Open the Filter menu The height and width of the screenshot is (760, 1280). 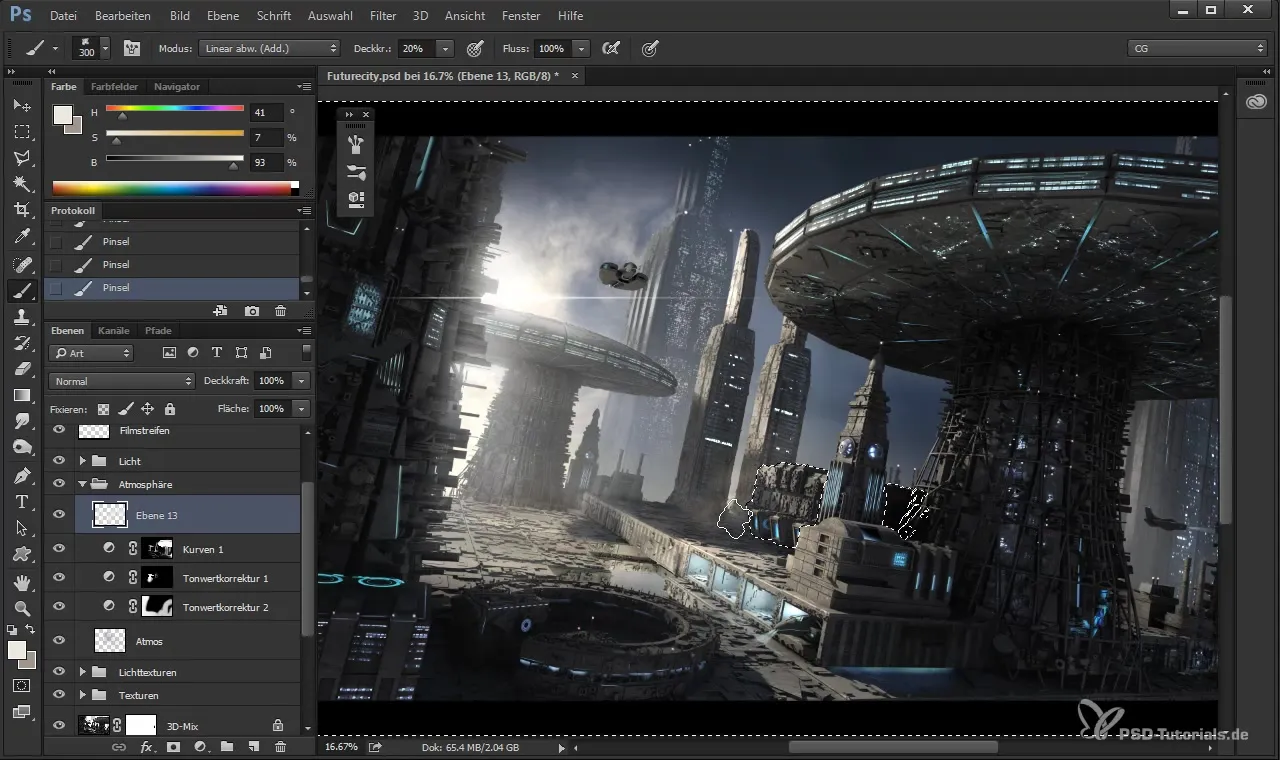(x=383, y=16)
